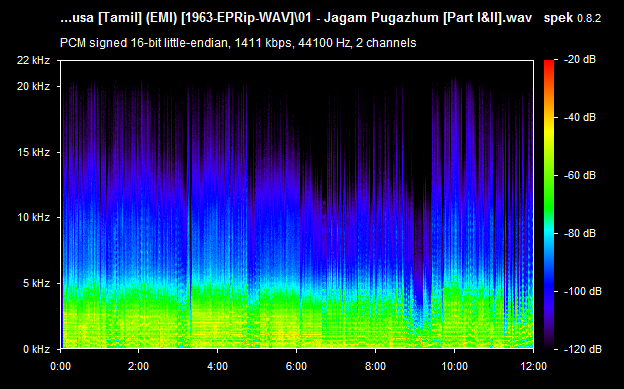The height and width of the screenshot is (389, 624).
Task: Click the -60 dB scale label
Action: click(580, 176)
